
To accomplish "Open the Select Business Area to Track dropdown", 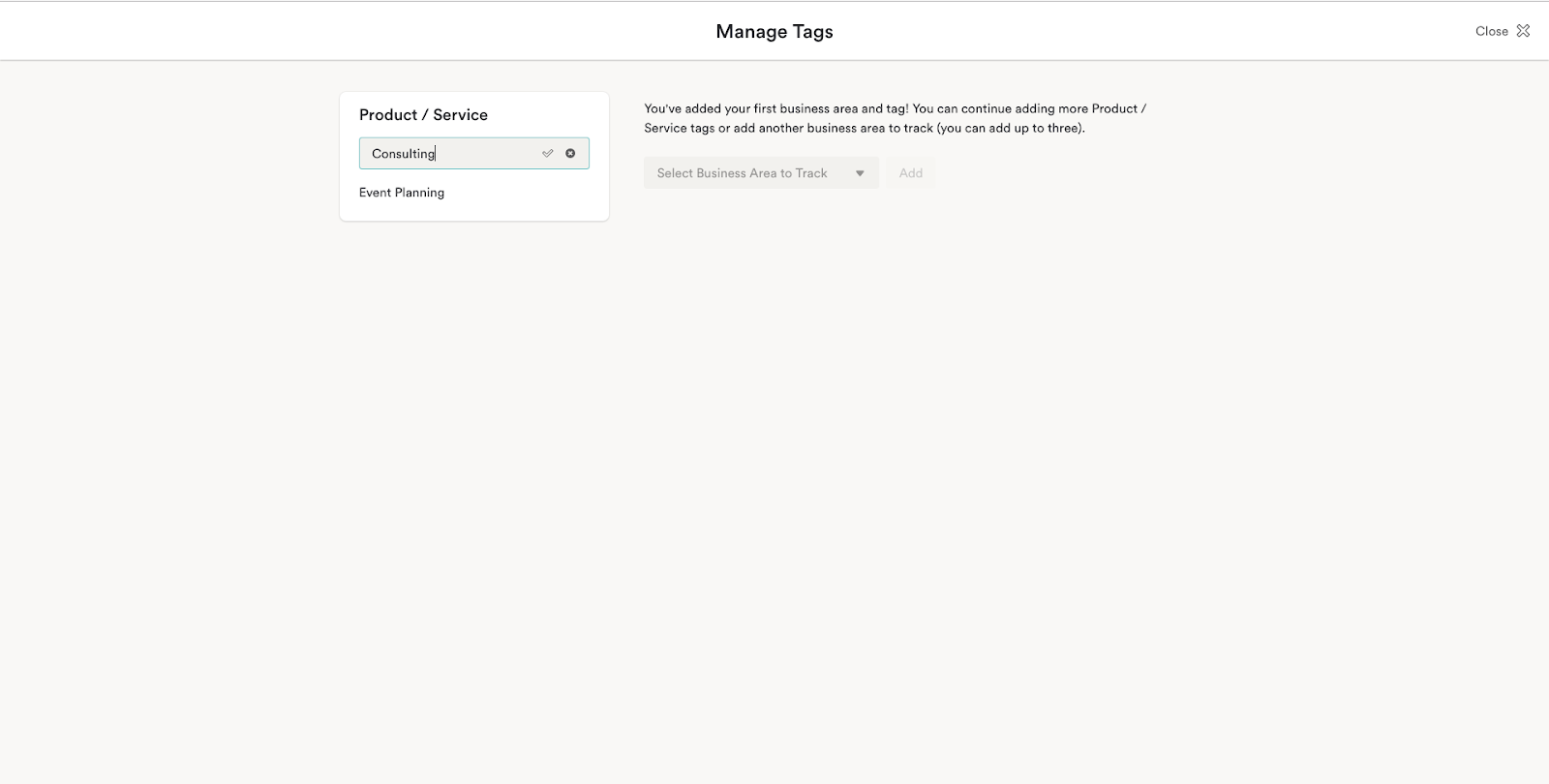I will pyautogui.click(x=761, y=173).
